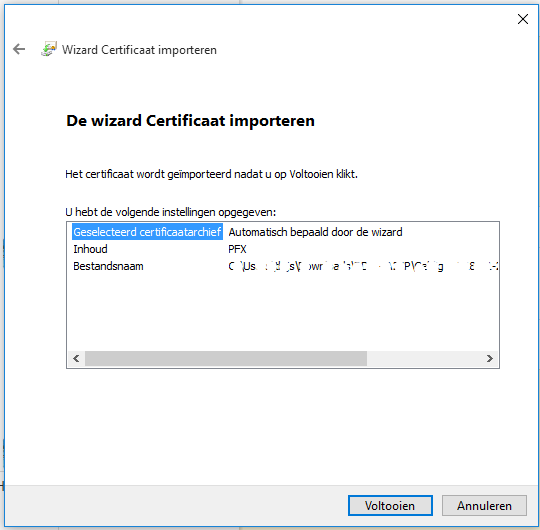The width and height of the screenshot is (540, 530).
Task: Go back with the arrow icon
Action: pyautogui.click(x=19, y=49)
